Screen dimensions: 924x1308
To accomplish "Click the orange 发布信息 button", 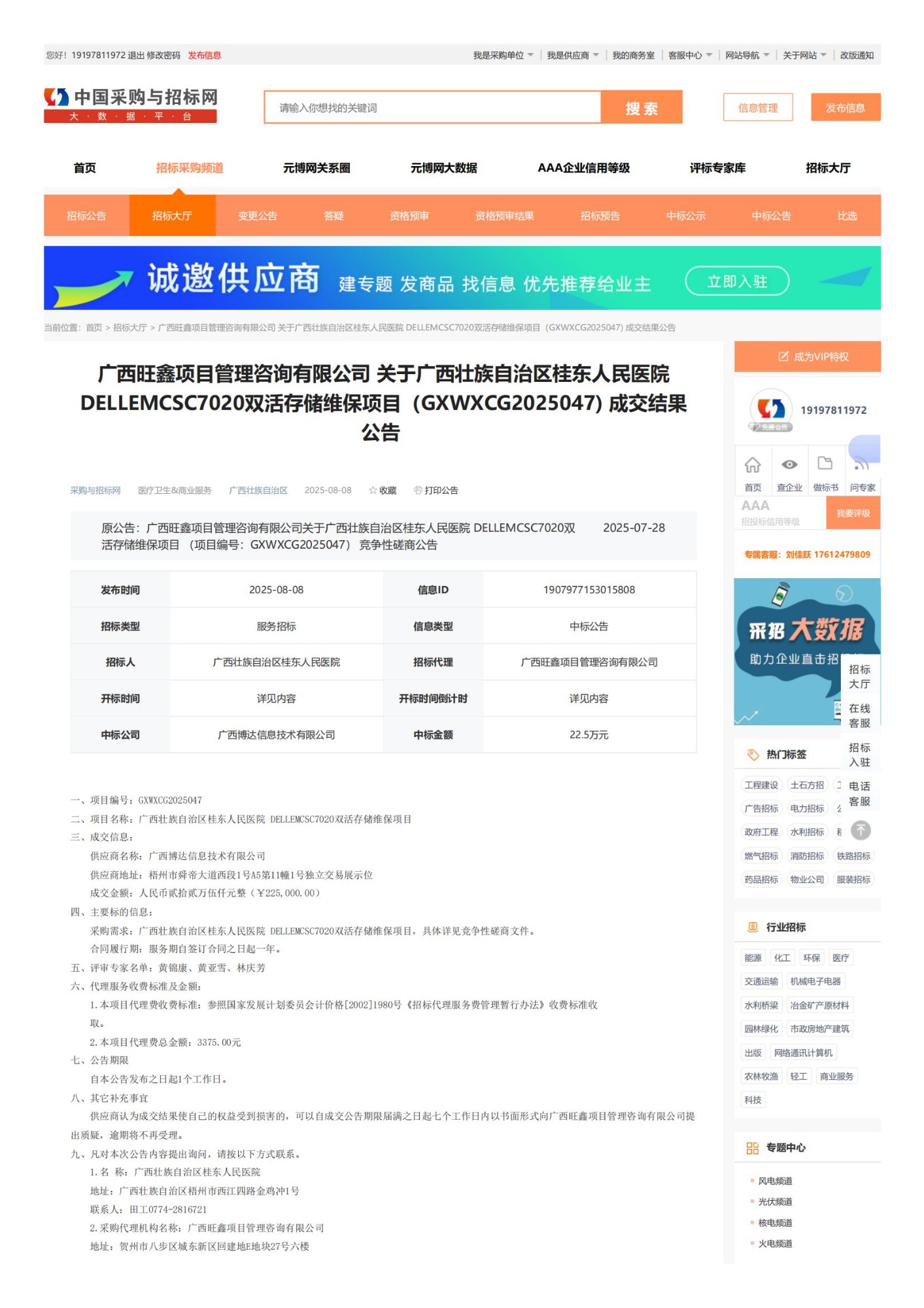I will click(846, 107).
